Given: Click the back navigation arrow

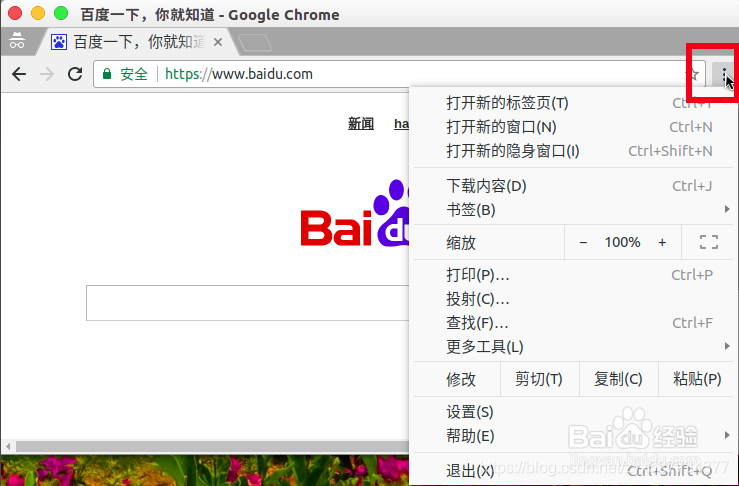Looking at the screenshot, I should (19, 74).
